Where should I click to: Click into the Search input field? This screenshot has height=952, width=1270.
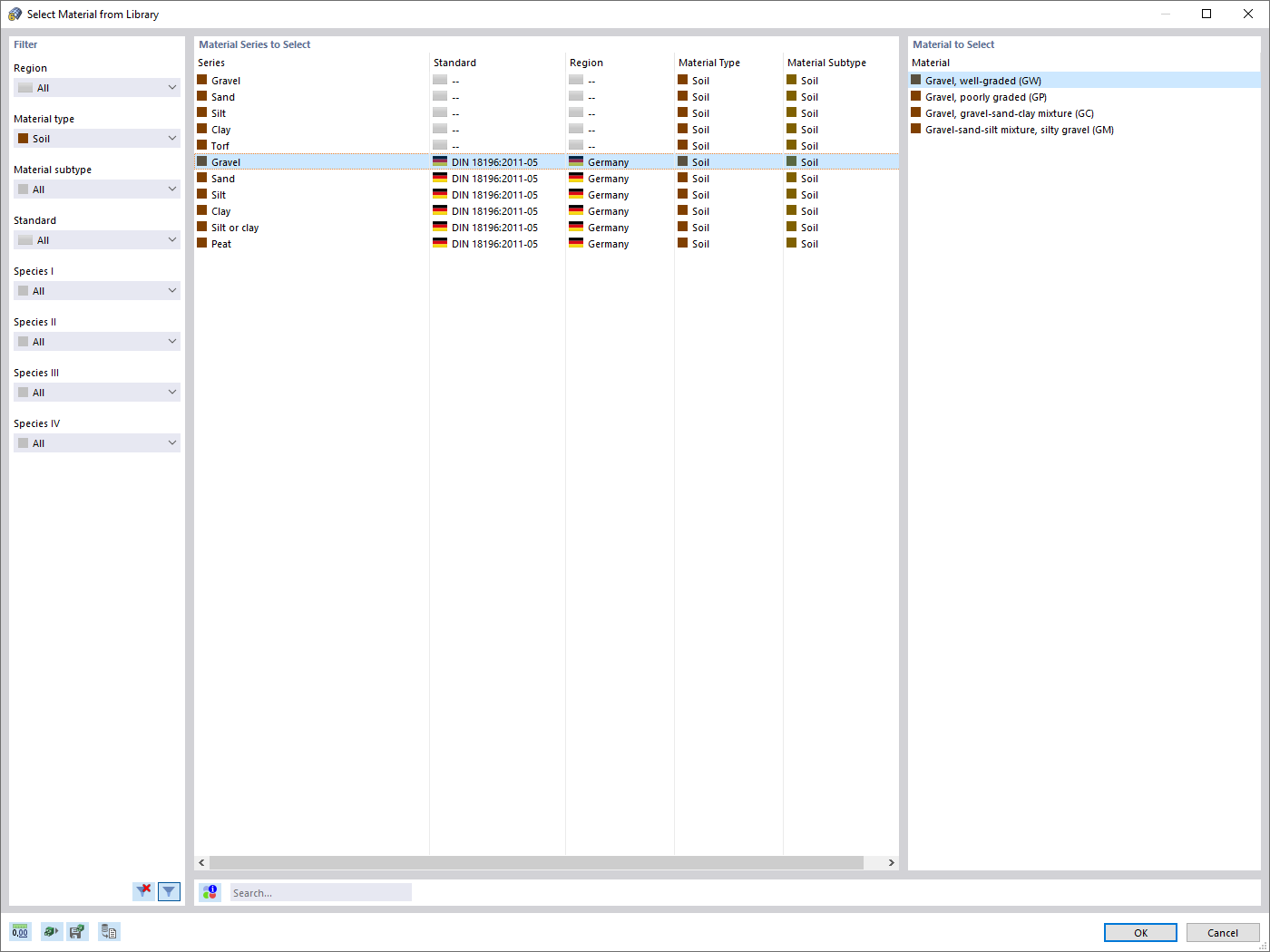pyautogui.click(x=320, y=893)
